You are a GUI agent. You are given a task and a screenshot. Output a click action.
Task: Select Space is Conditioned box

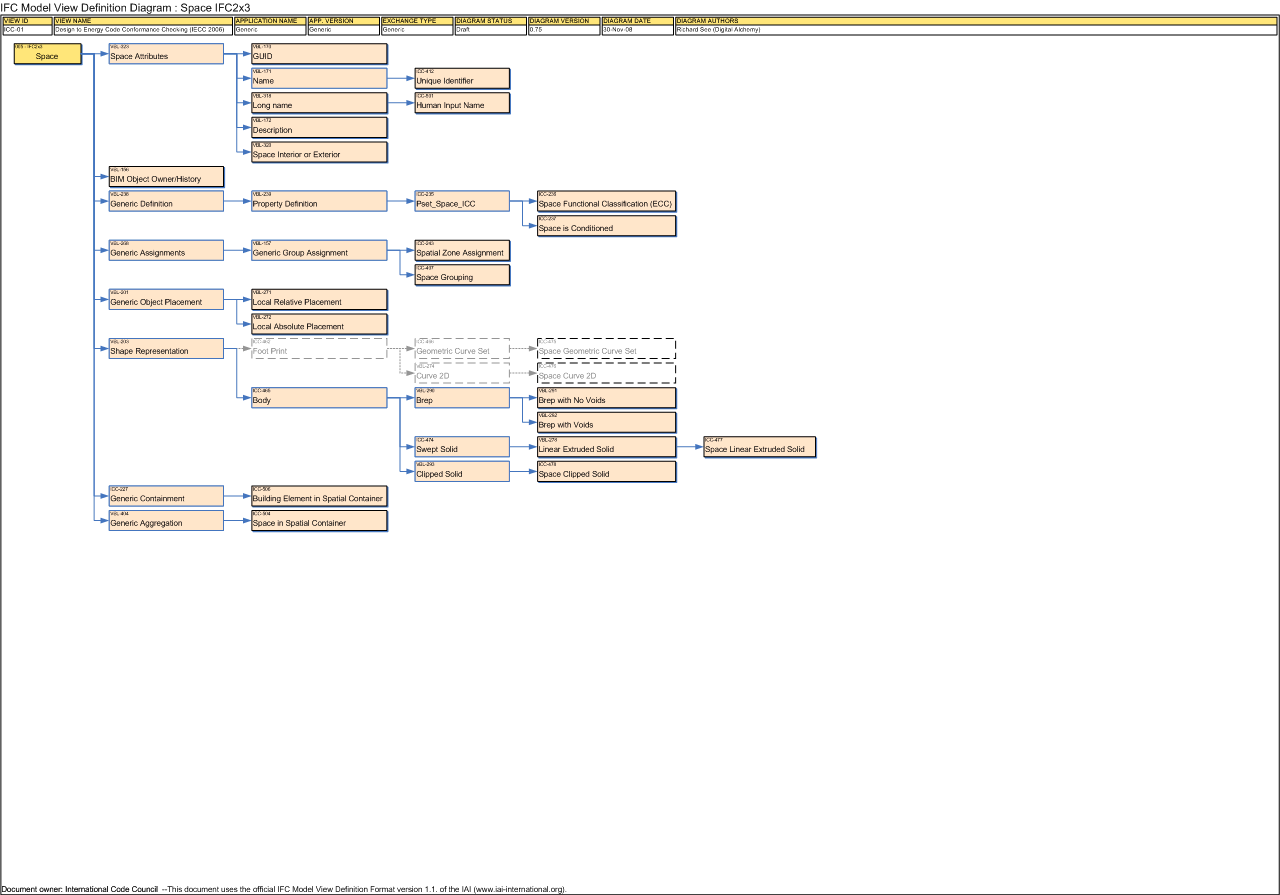tap(607, 226)
